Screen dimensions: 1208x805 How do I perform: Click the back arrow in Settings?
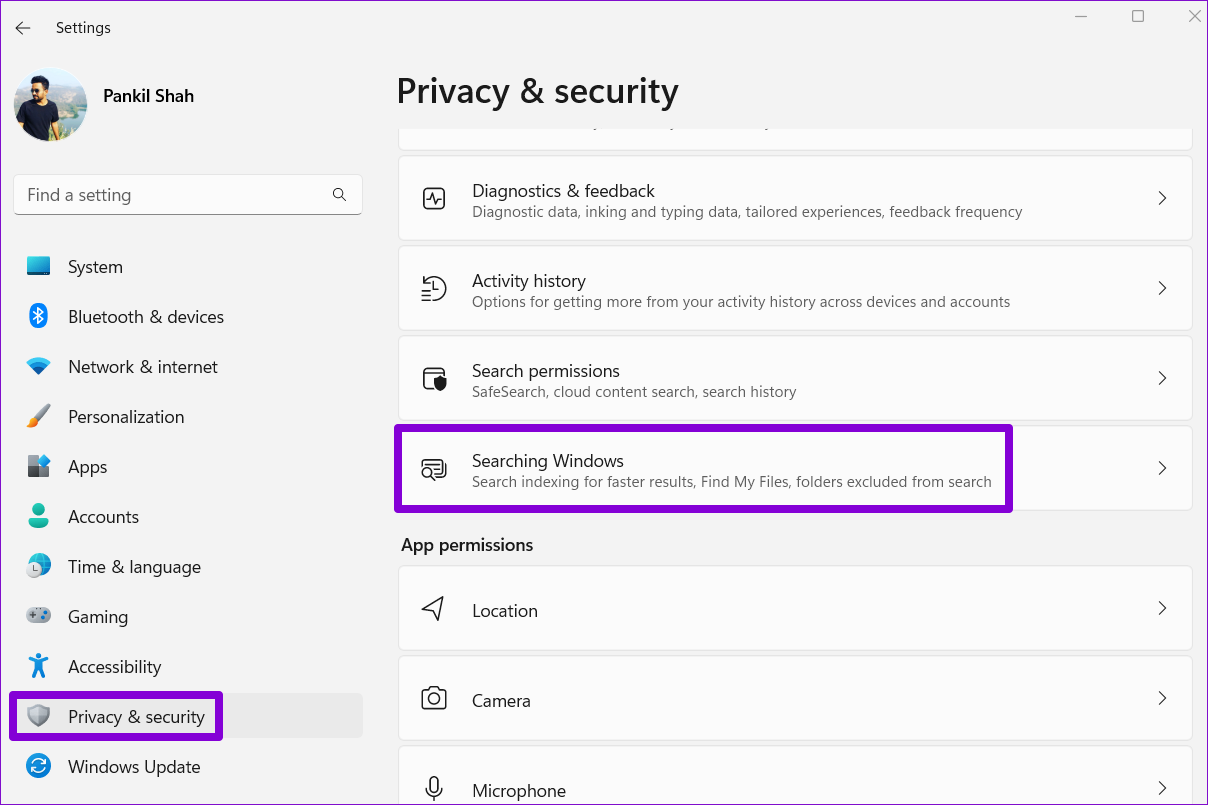(x=23, y=28)
